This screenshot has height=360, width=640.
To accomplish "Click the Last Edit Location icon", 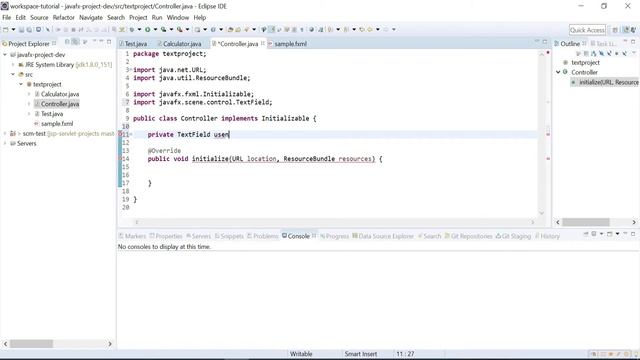I will coord(362,29).
